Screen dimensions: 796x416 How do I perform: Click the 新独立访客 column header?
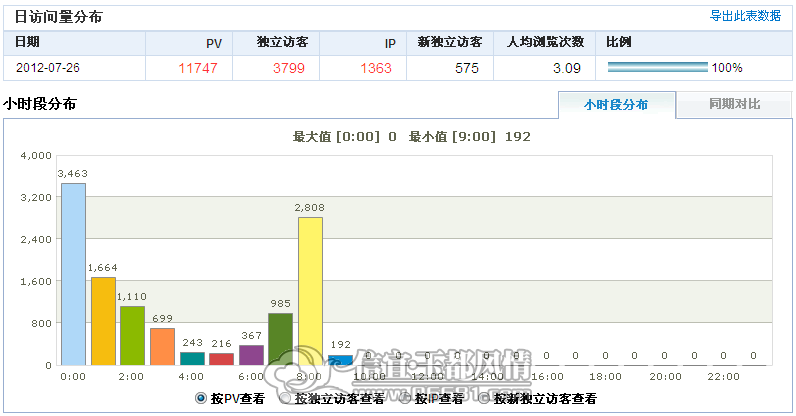tap(450, 42)
